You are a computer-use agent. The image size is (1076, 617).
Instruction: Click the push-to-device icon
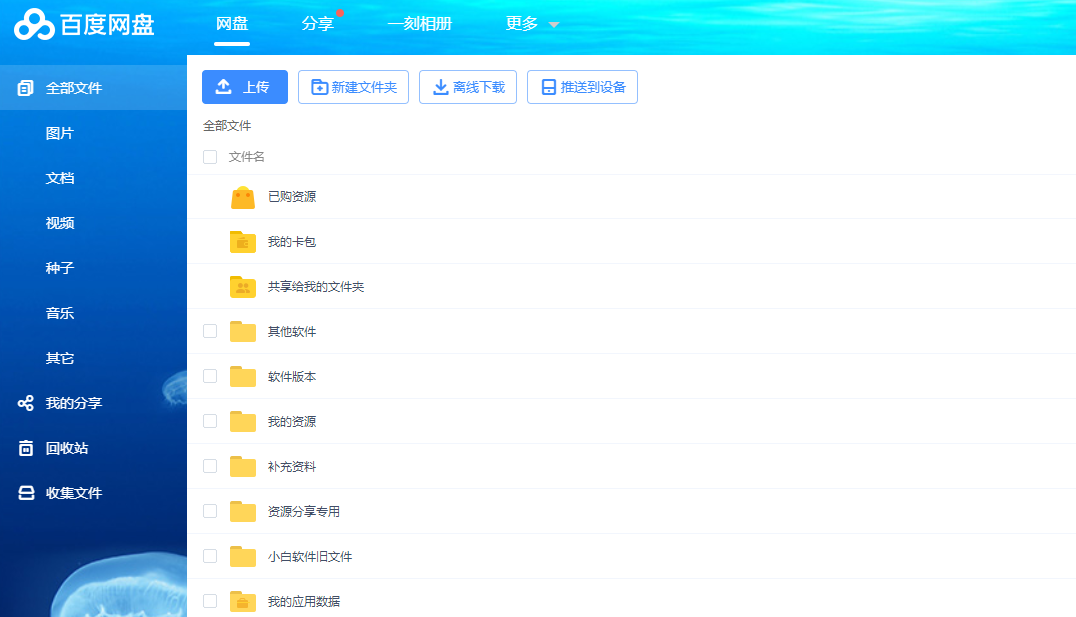pos(548,87)
